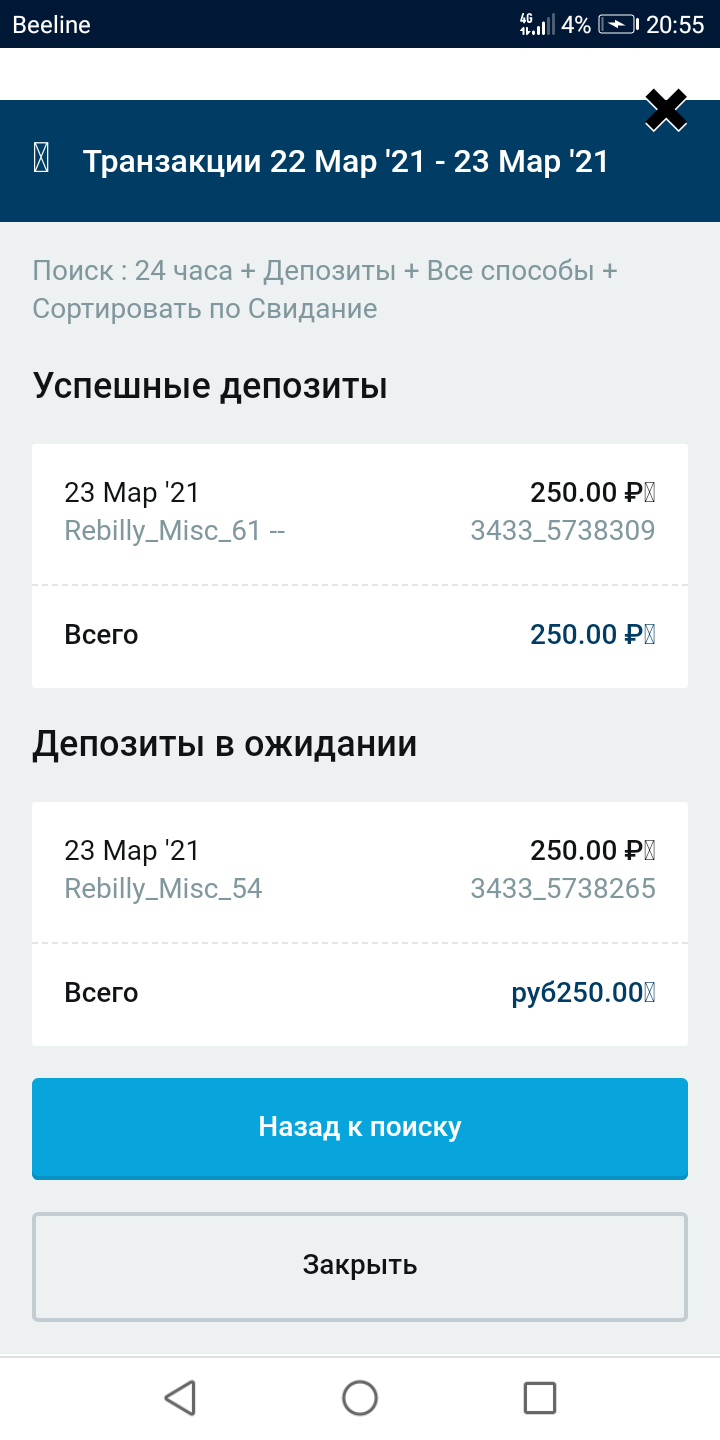Tap transaction ID 3433_5738265
Image resolution: width=720 pixels, height=1440 pixels.
tap(562, 888)
